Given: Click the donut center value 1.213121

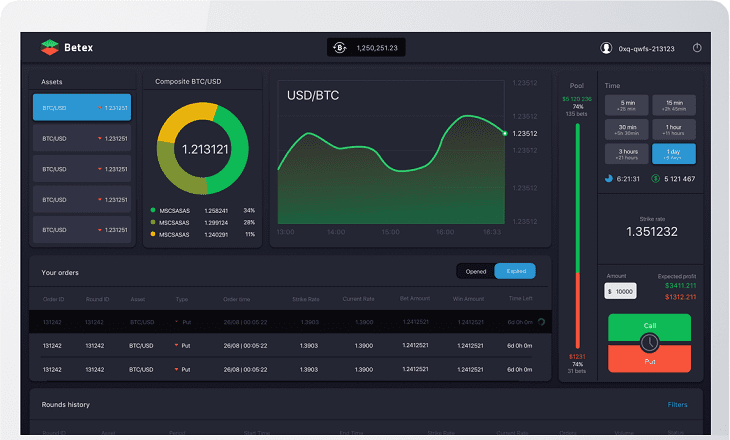Looking at the screenshot, I should click(x=205, y=149).
